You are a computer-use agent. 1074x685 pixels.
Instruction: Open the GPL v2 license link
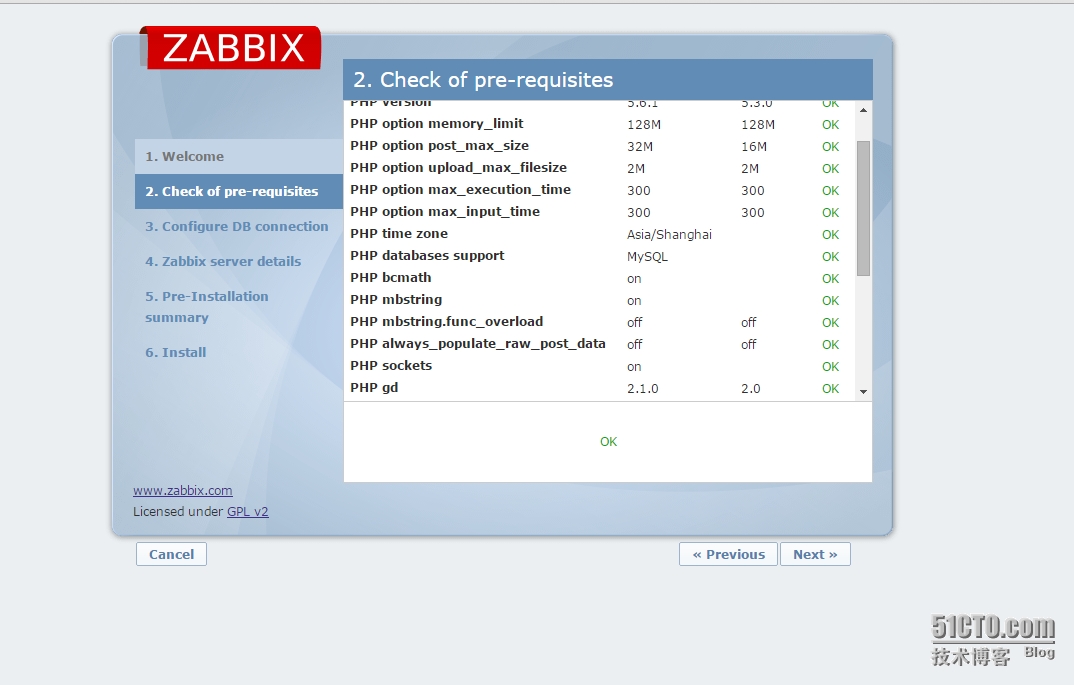[x=247, y=511]
